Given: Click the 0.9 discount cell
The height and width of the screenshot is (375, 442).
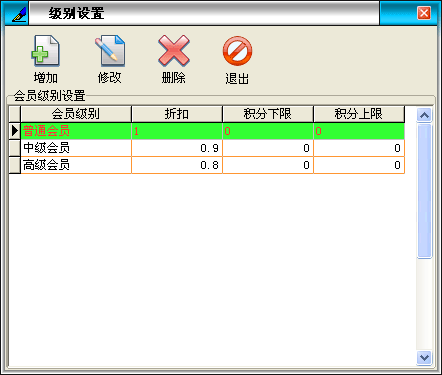Looking at the screenshot, I should click(x=177, y=148).
